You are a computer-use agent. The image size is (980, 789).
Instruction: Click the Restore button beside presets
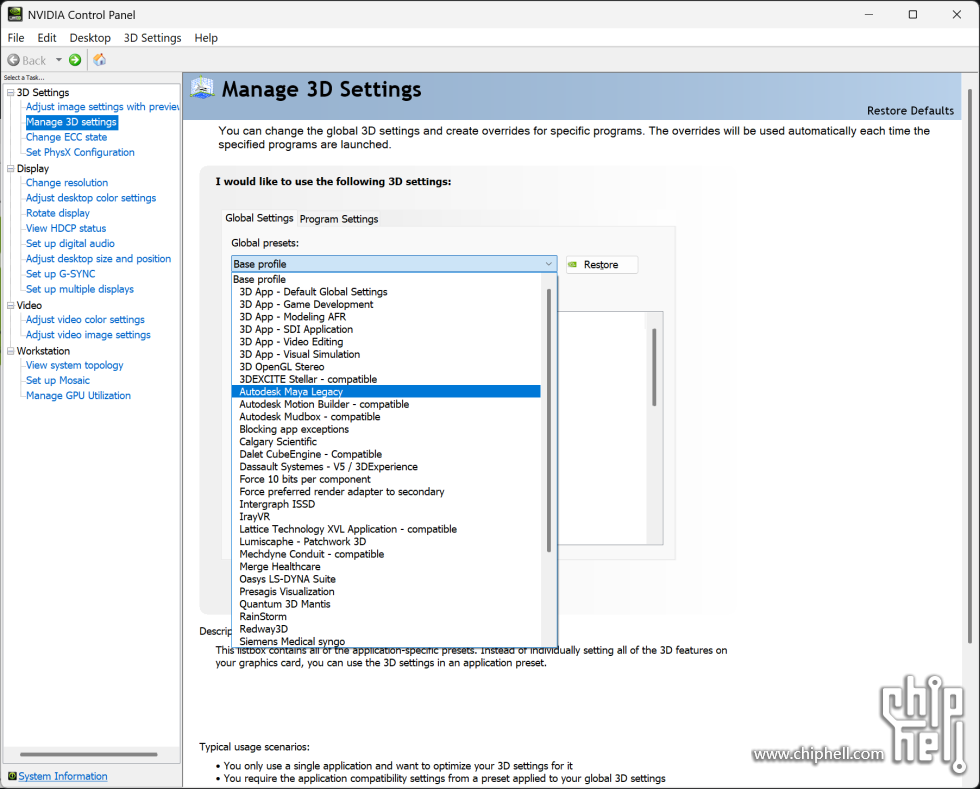(602, 264)
